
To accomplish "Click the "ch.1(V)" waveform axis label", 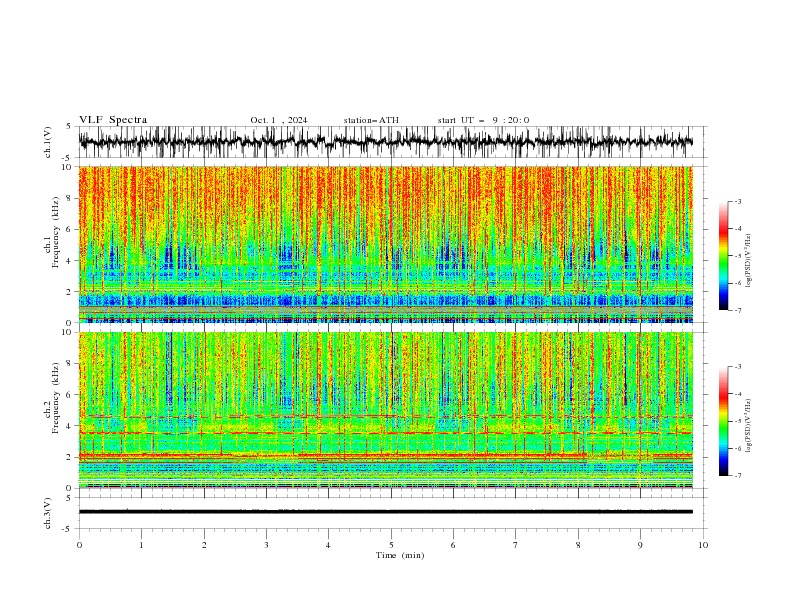I will (x=48, y=142).
